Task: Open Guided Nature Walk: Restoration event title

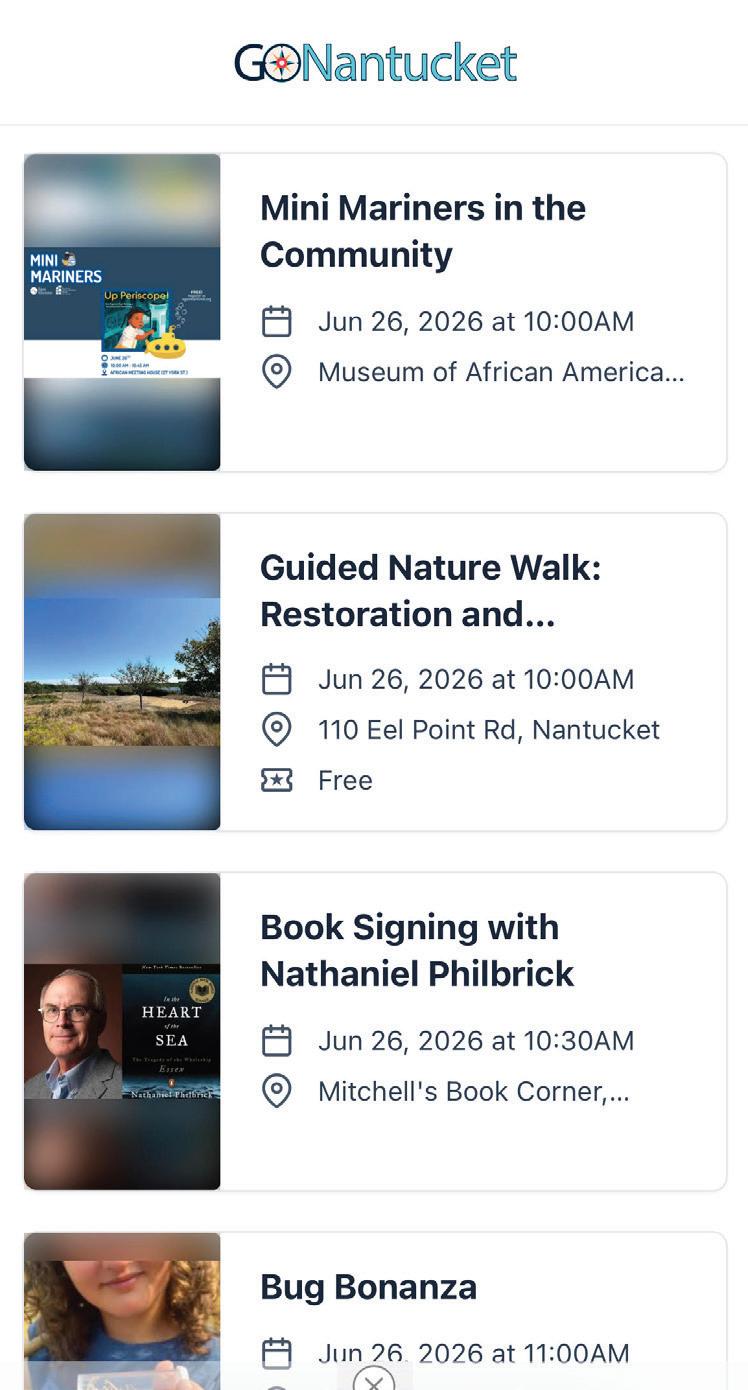Action: [431, 591]
